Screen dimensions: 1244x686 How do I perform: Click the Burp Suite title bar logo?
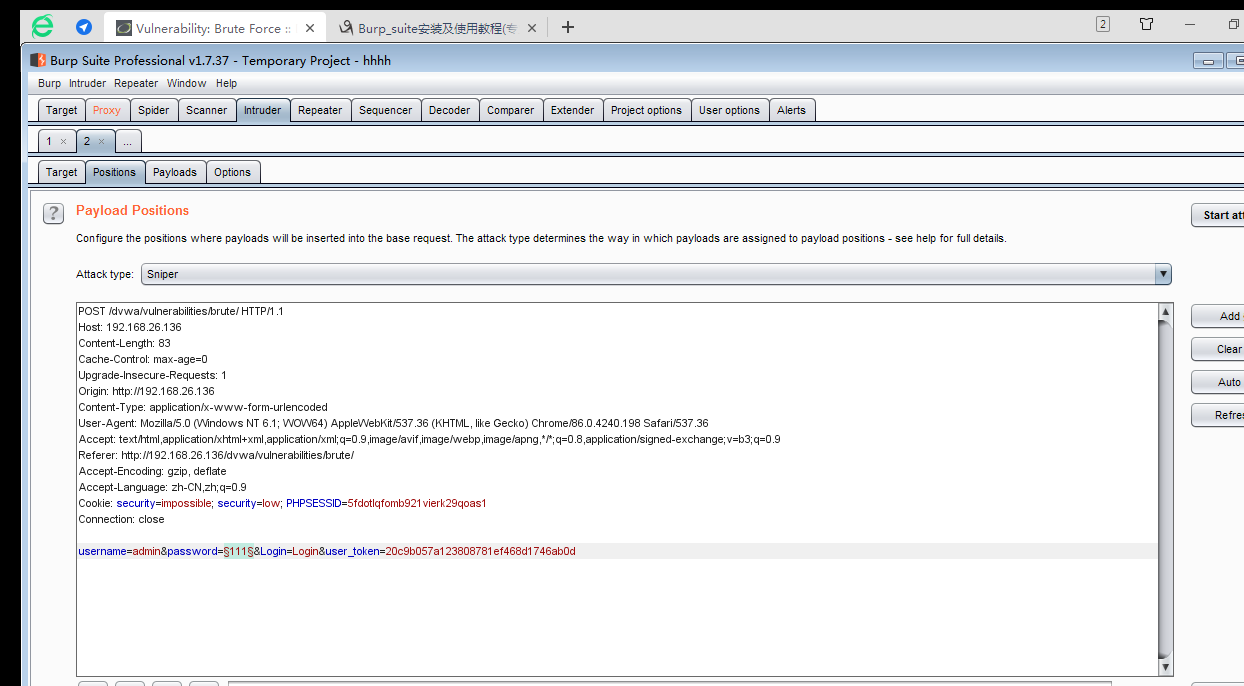click(38, 60)
